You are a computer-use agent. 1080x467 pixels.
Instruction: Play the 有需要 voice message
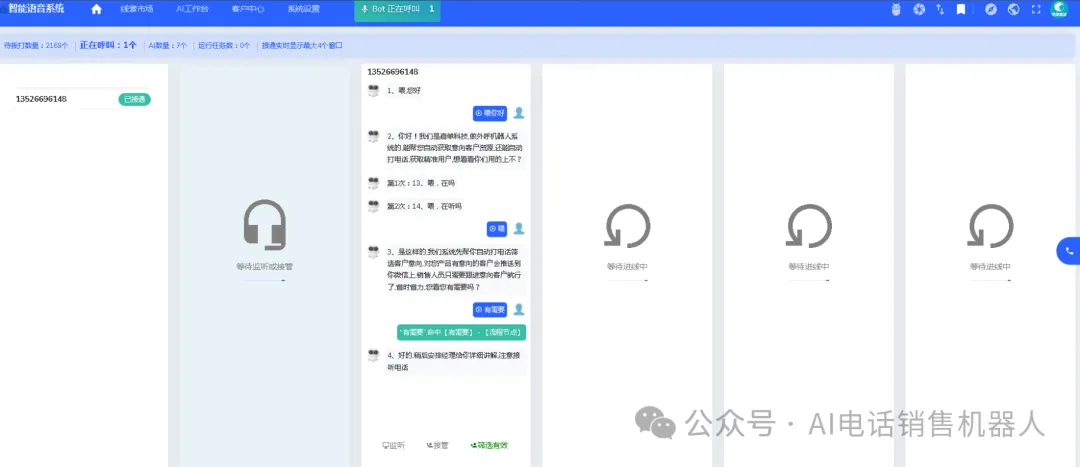pyautogui.click(x=490, y=310)
